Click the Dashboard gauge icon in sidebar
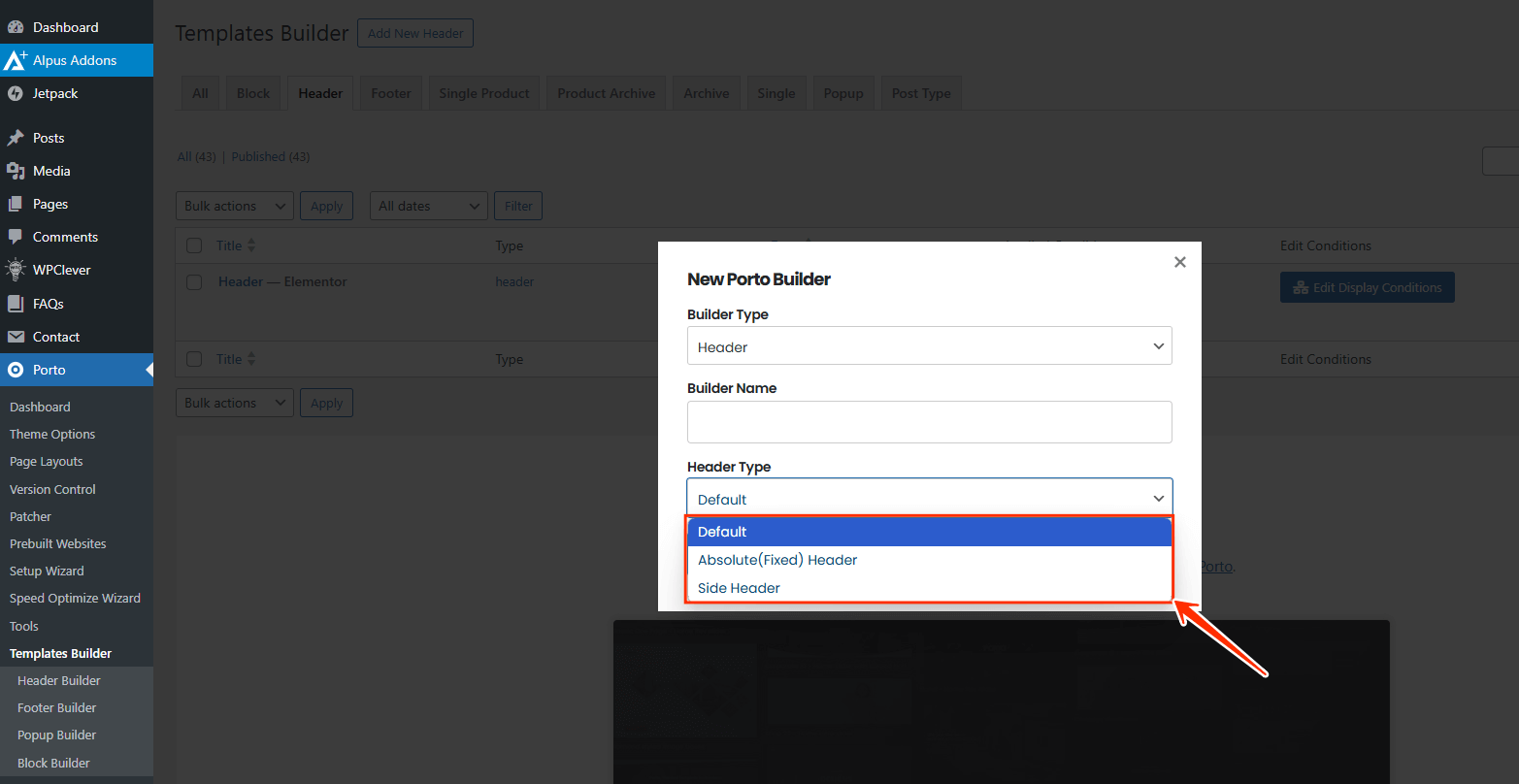Image resolution: width=1519 pixels, height=784 pixels. pyautogui.click(x=16, y=27)
